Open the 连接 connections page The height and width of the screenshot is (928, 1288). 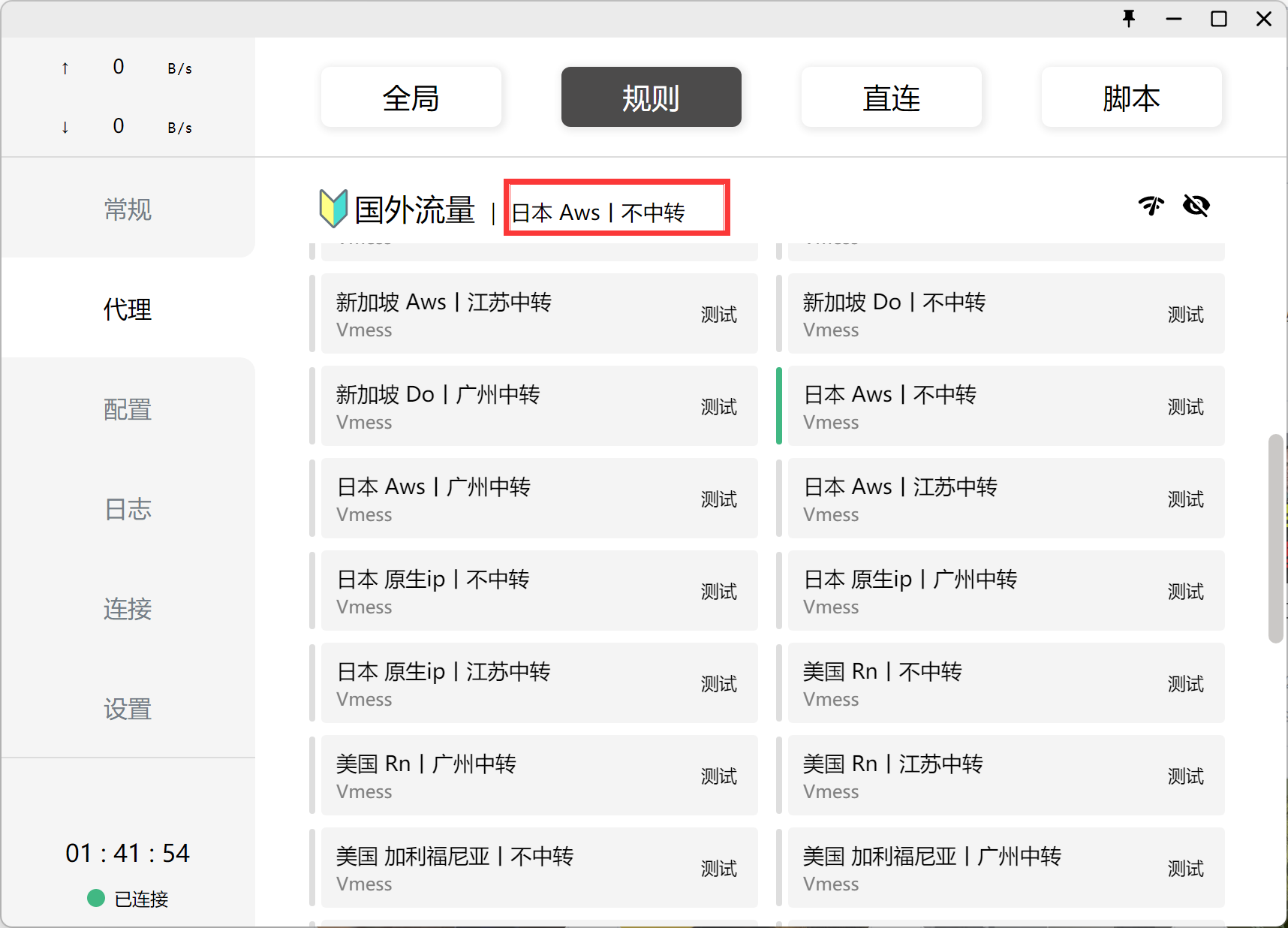tap(128, 609)
